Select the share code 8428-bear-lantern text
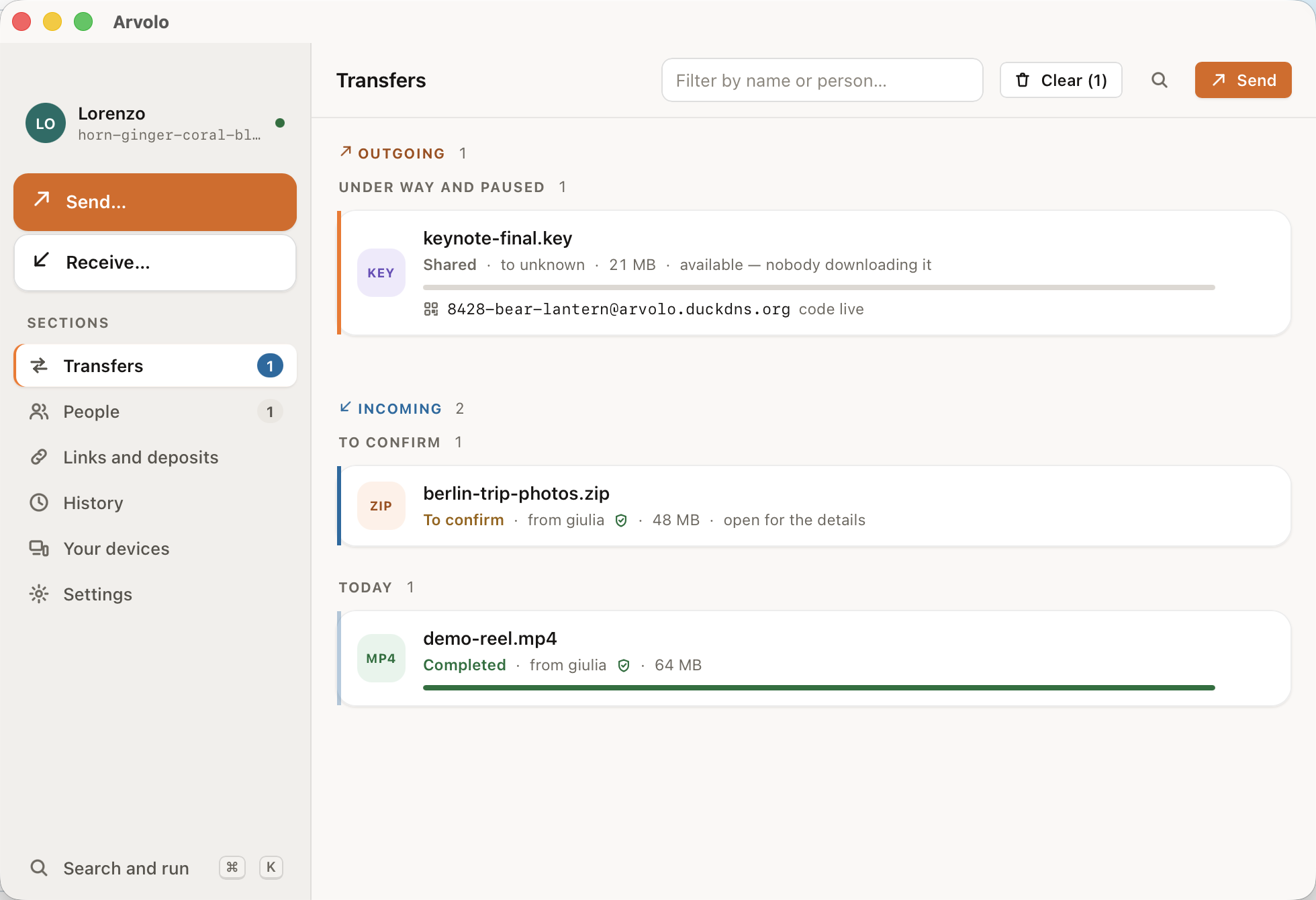Screen dimensions: 1316x900 (x=618, y=309)
